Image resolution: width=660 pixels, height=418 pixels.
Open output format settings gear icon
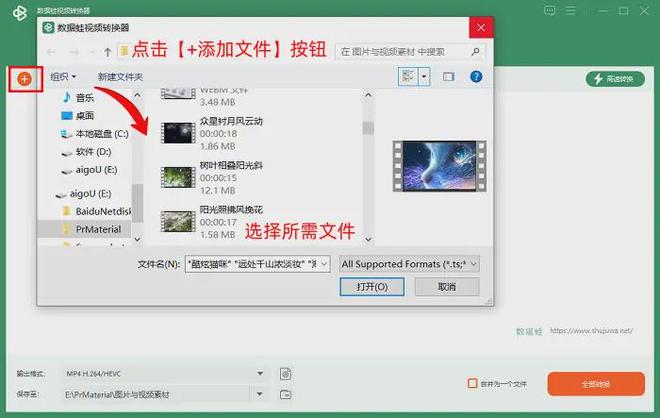pyautogui.click(x=285, y=373)
